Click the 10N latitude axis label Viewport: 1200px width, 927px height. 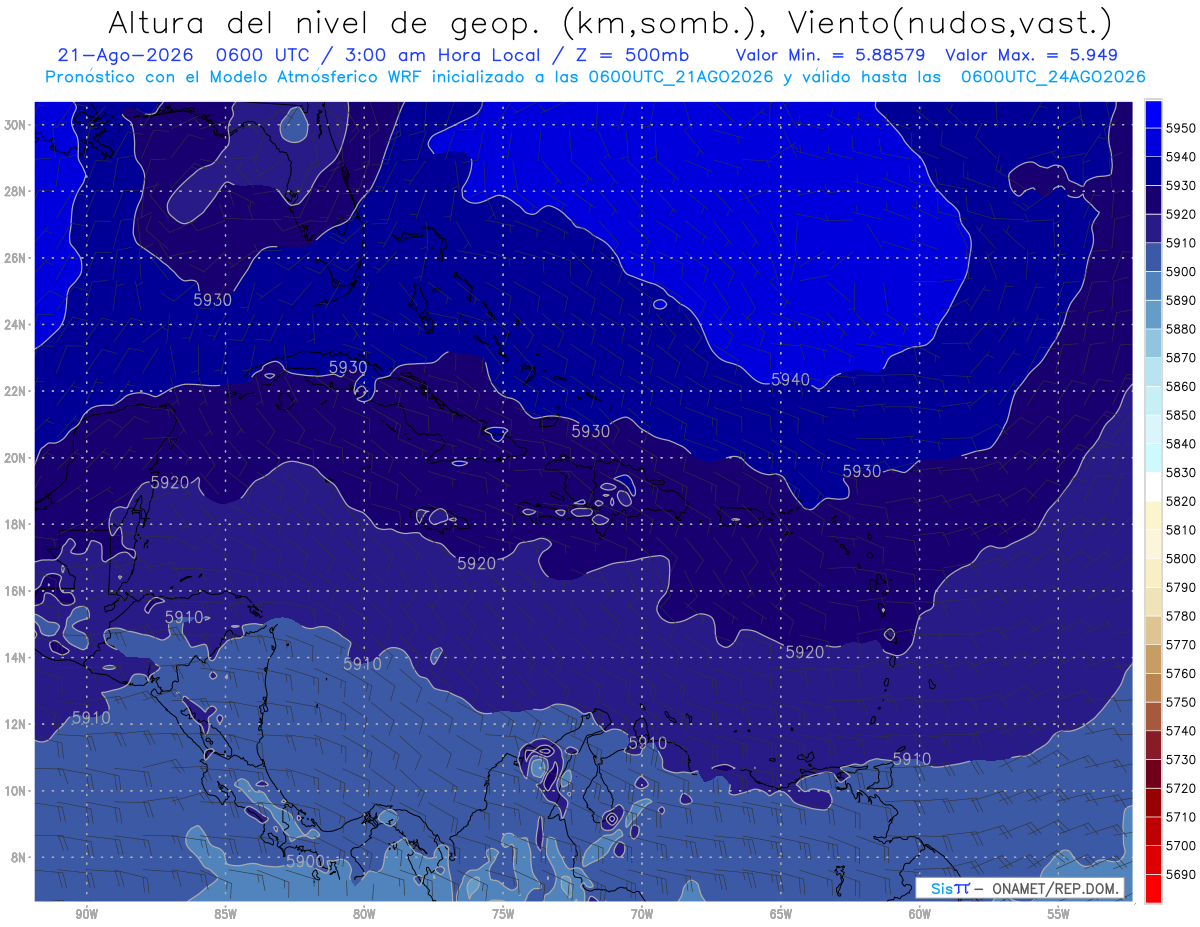(14, 791)
